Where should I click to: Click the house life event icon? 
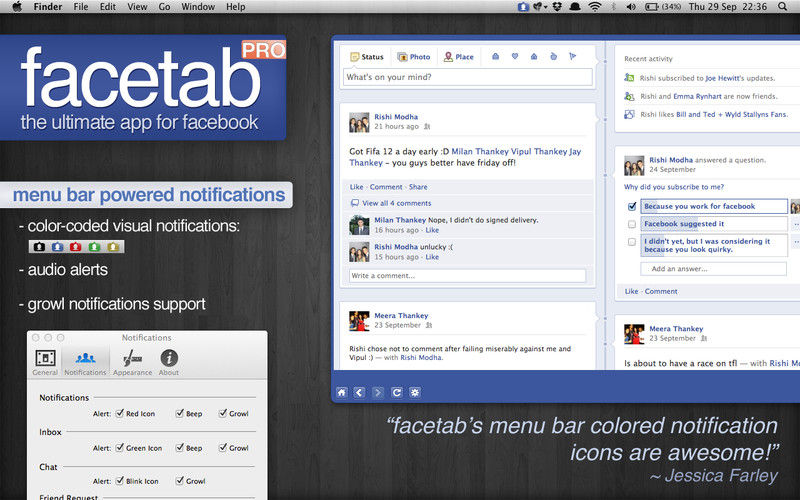(x=534, y=56)
